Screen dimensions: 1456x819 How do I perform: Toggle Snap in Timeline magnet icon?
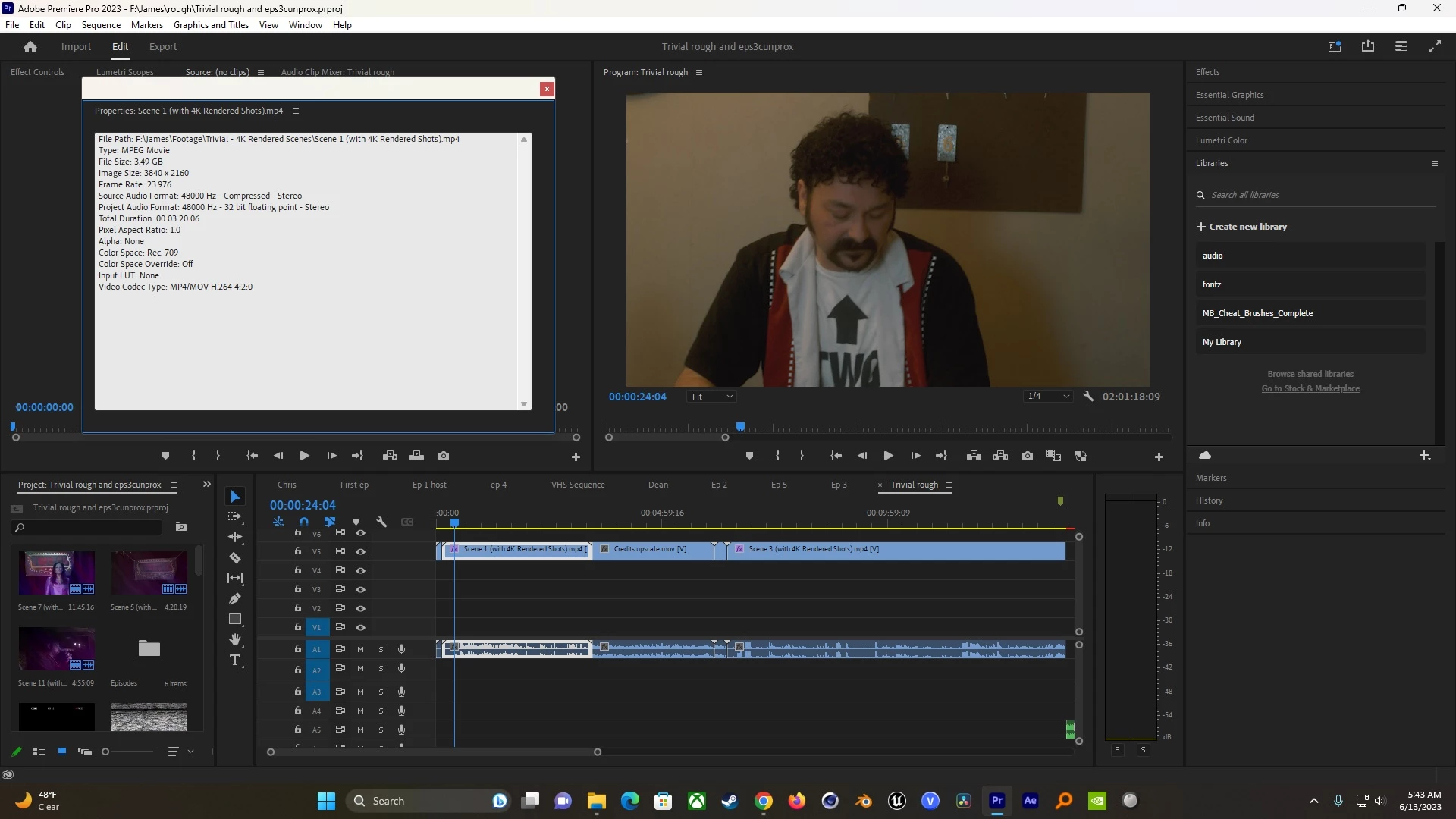click(304, 522)
